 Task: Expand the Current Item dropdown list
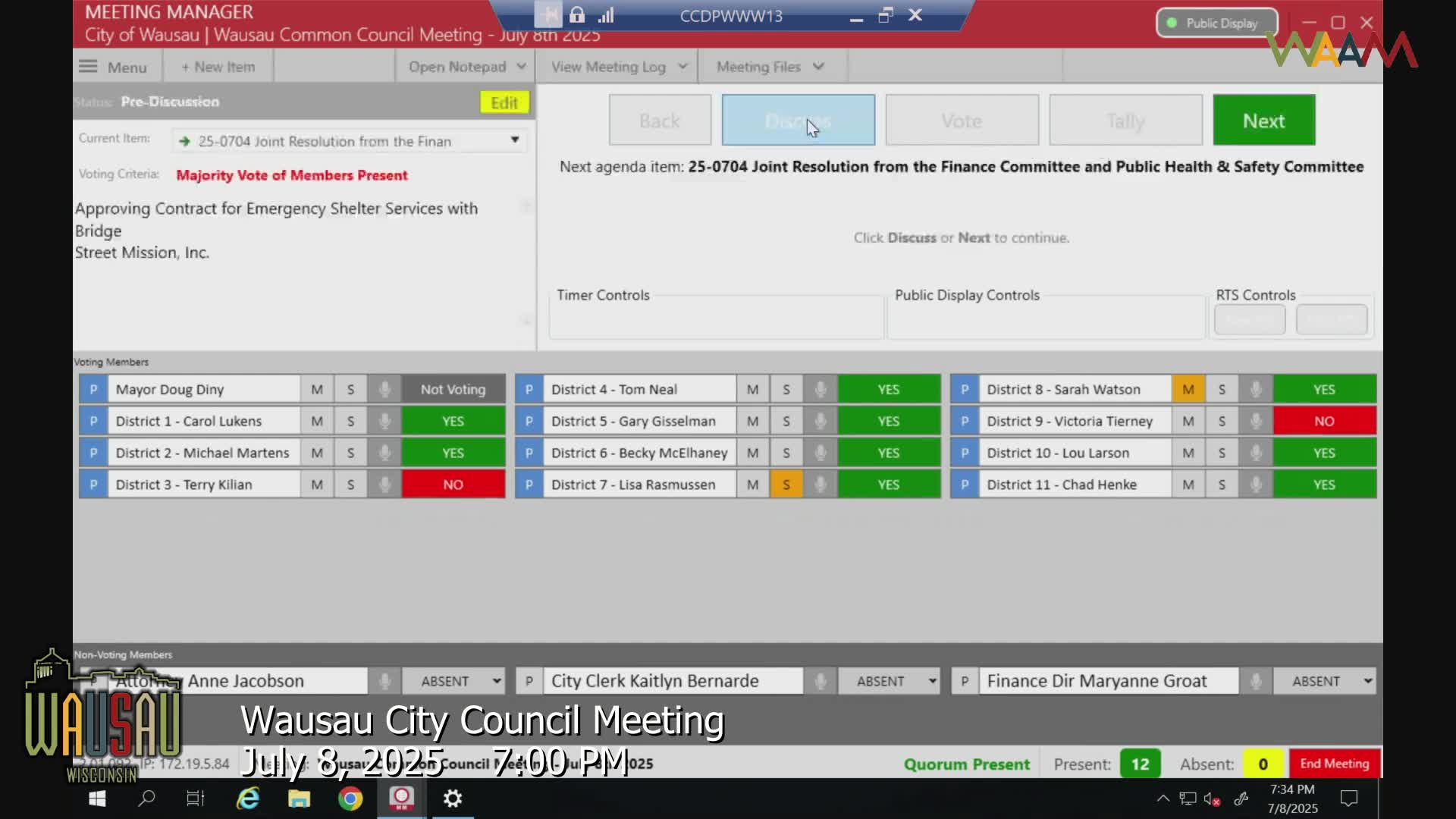(514, 140)
